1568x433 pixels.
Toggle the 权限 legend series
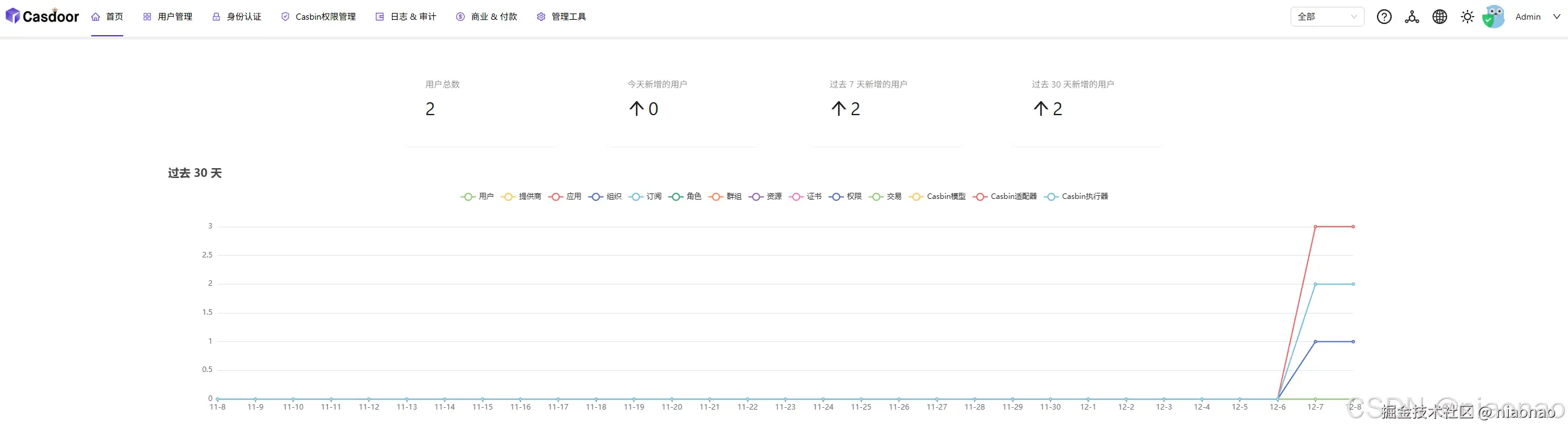pyautogui.click(x=845, y=196)
